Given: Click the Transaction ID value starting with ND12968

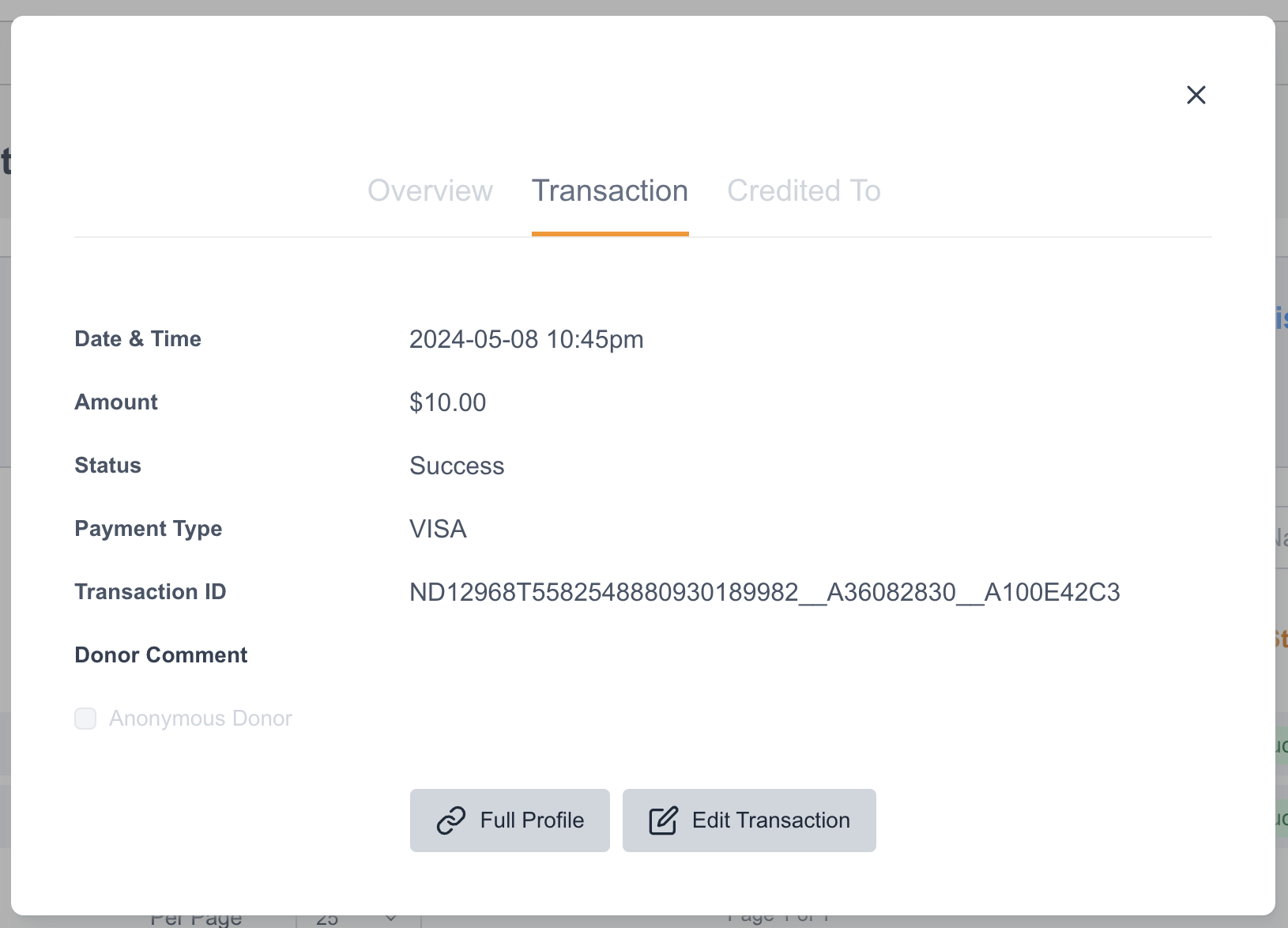Looking at the screenshot, I should (764, 592).
